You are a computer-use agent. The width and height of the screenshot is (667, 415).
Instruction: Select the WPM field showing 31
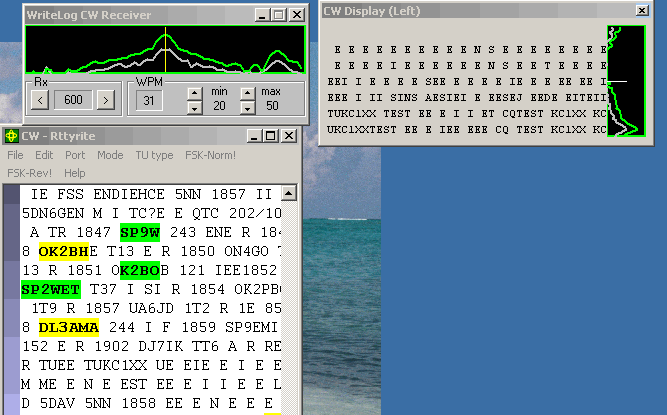[x=149, y=101]
